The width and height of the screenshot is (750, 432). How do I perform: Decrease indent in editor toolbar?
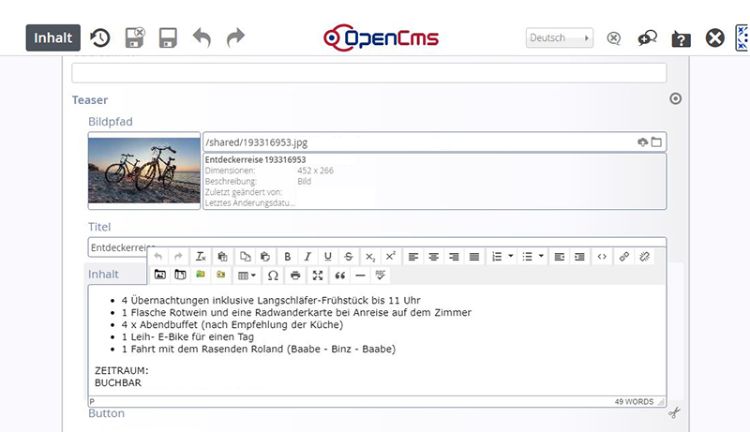[x=559, y=257]
